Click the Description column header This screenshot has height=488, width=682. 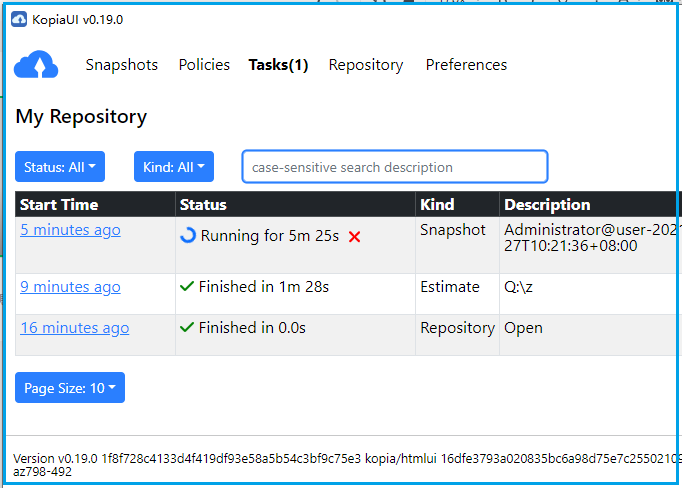tap(547, 204)
